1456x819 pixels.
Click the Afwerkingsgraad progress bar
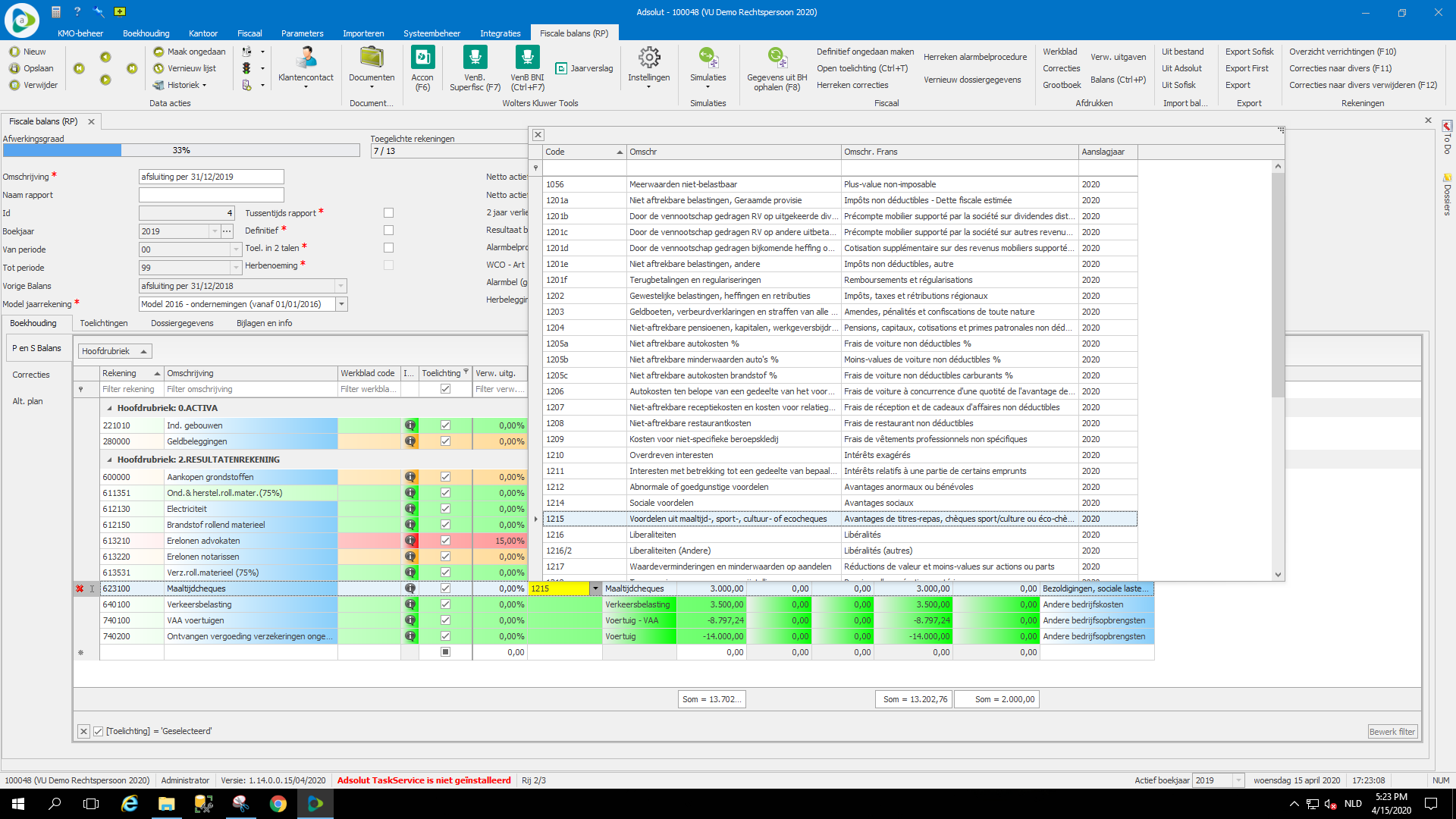point(181,150)
